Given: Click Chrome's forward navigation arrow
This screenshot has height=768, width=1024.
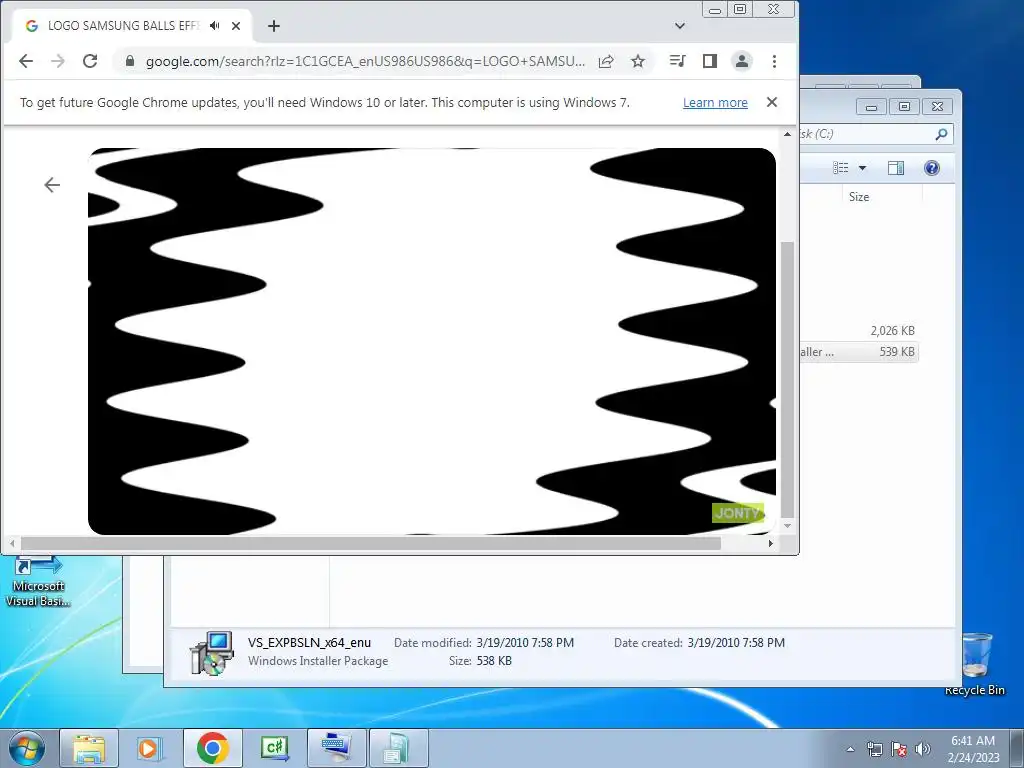Looking at the screenshot, I should 58,61.
